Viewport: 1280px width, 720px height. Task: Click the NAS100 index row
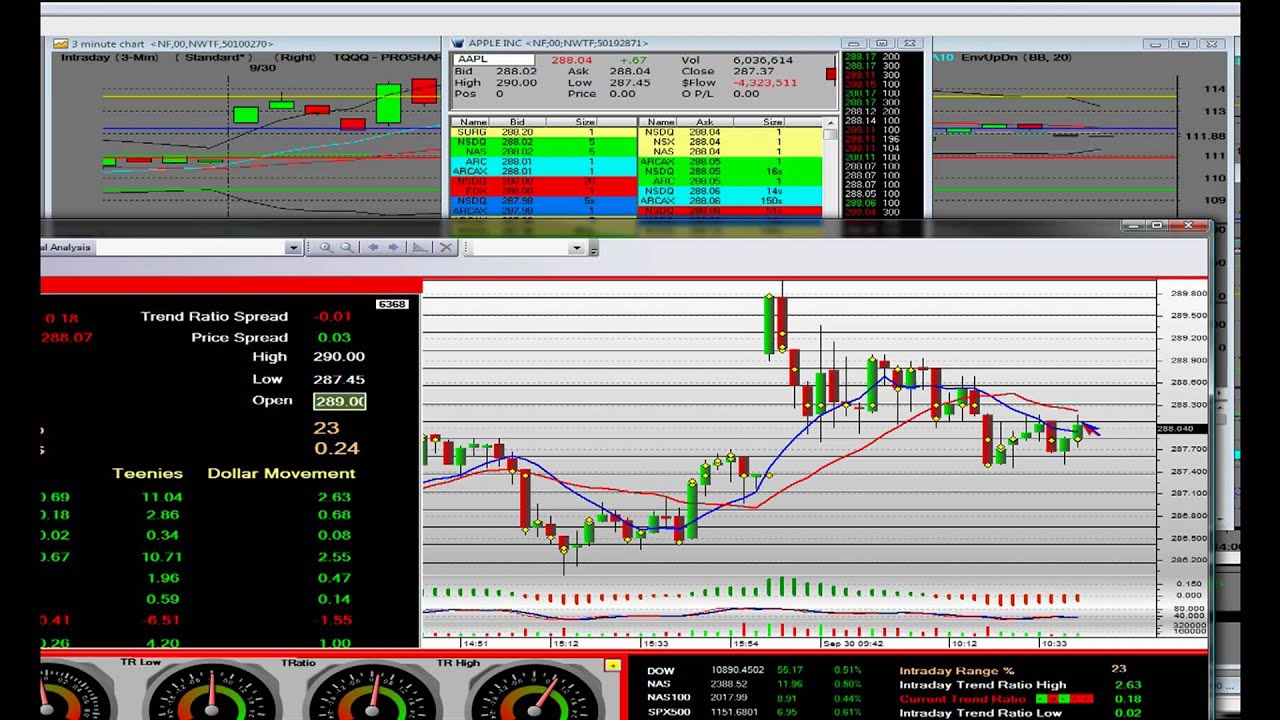click(754, 698)
